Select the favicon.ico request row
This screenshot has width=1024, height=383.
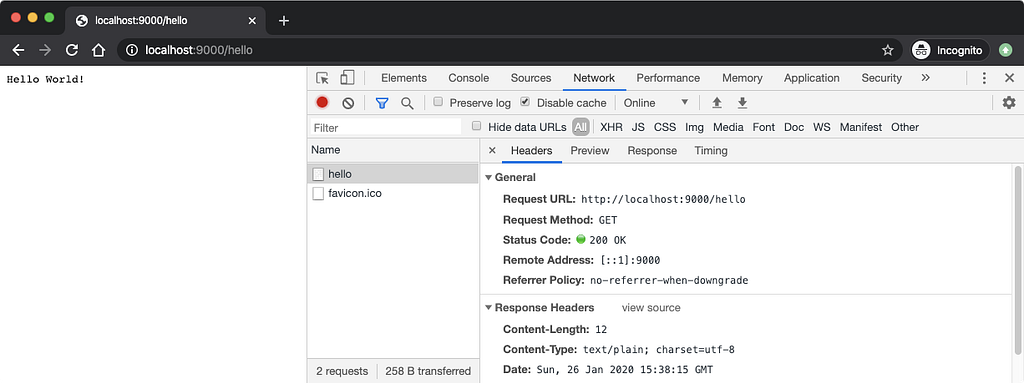[x=392, y=193]
